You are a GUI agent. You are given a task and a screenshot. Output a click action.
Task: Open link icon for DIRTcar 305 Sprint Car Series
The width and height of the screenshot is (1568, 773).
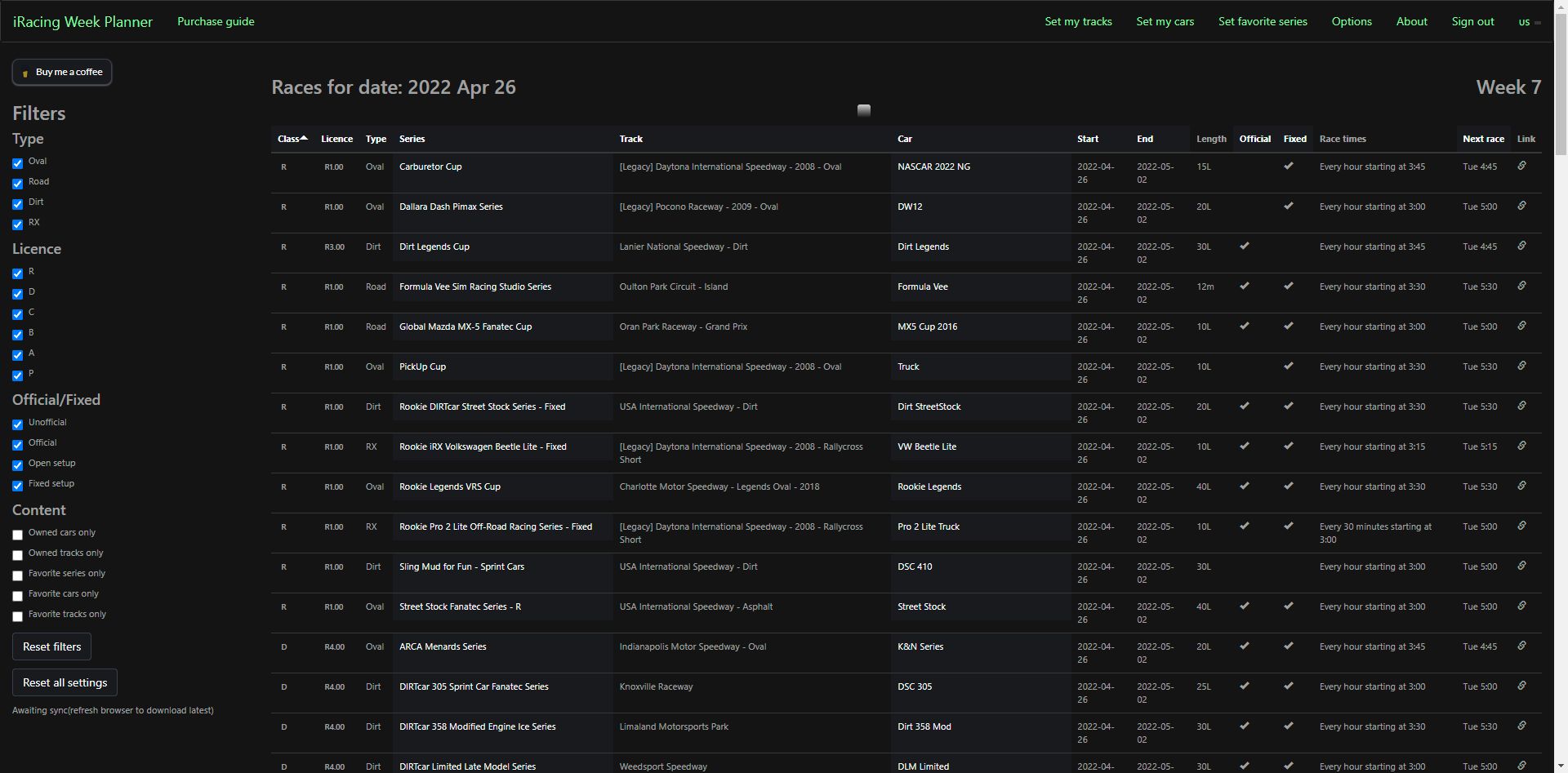1521,686
